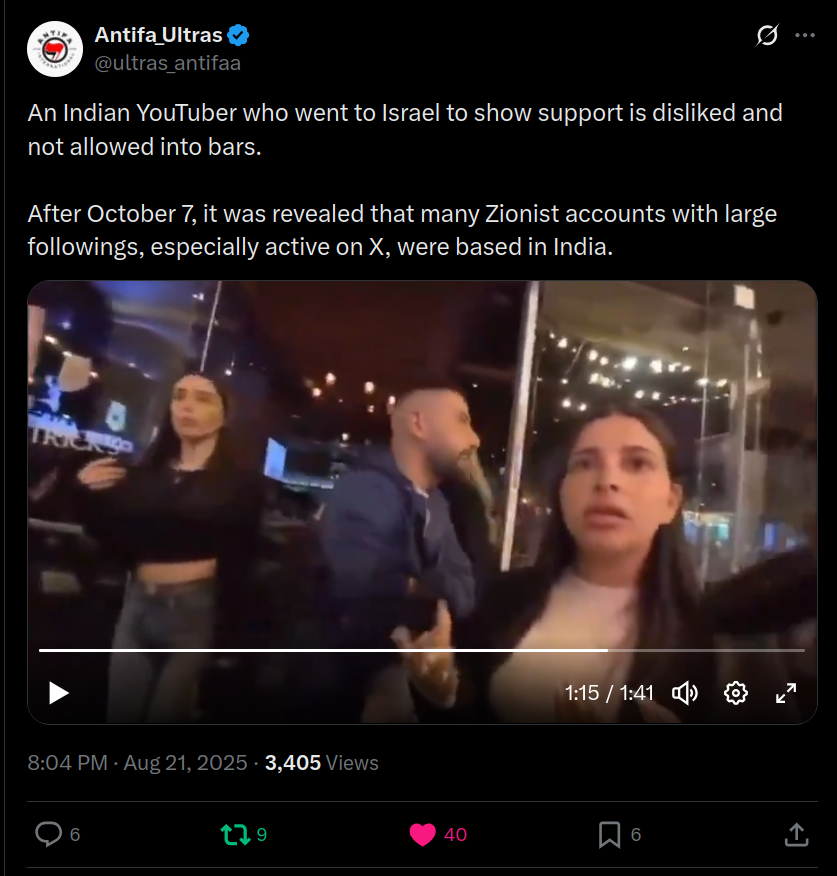Open the share post icon

coord(796,835)
